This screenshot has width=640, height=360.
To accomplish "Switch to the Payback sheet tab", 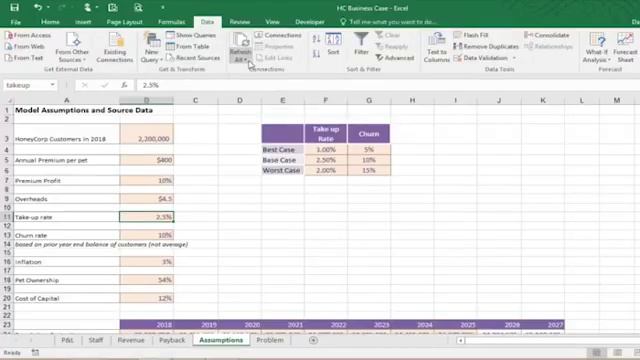I will (x=172, y=340).
